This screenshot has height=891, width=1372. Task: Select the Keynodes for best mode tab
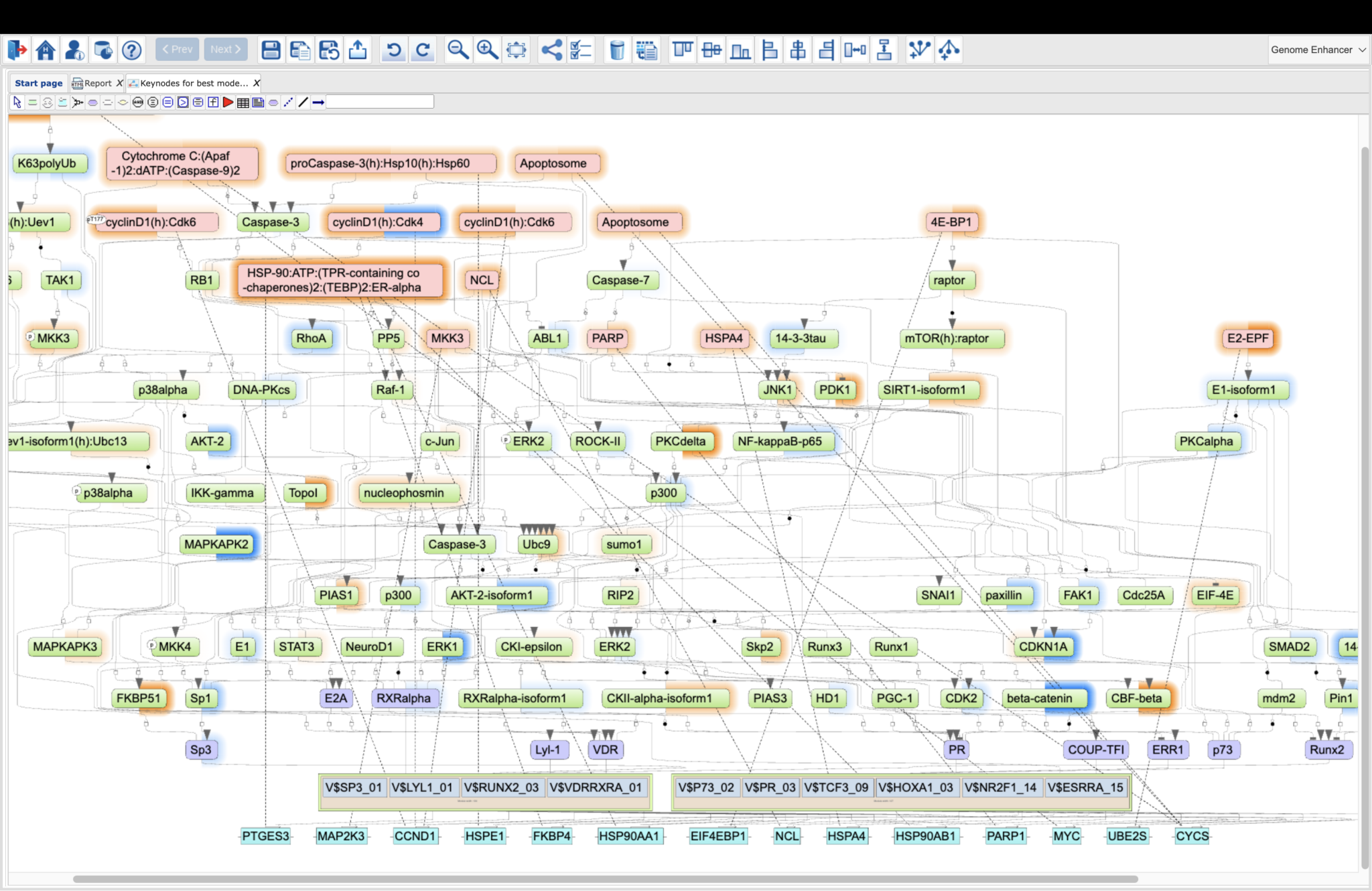(x=194, y=83)
